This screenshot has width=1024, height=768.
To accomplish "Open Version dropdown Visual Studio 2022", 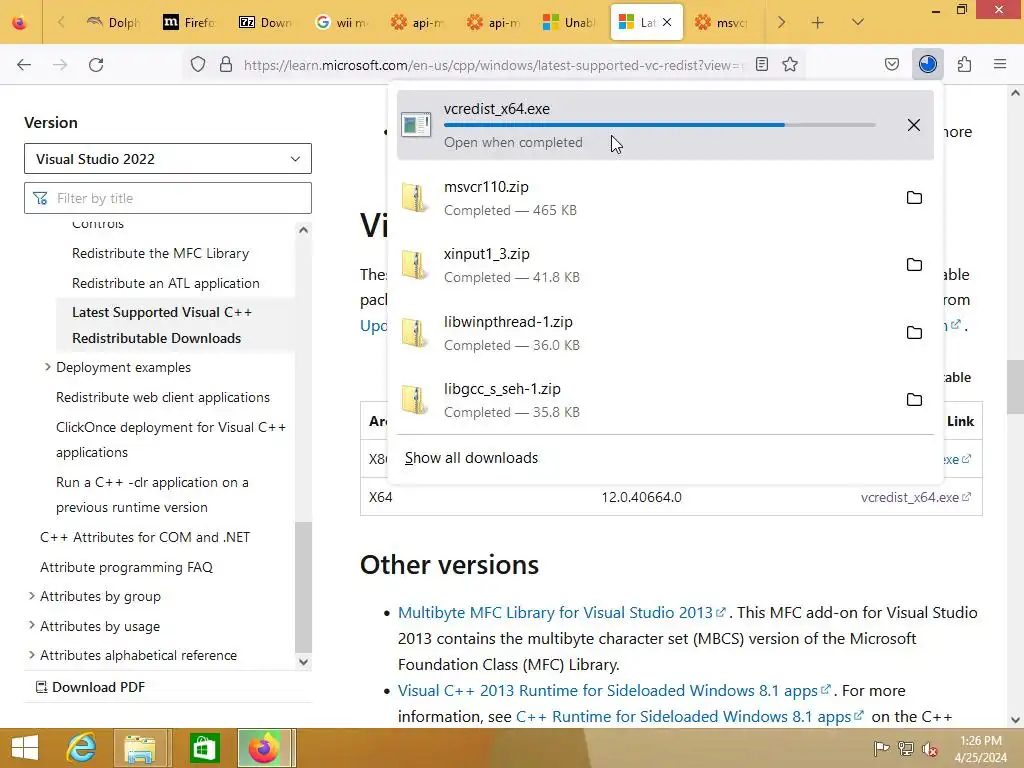I will (168, 159).
